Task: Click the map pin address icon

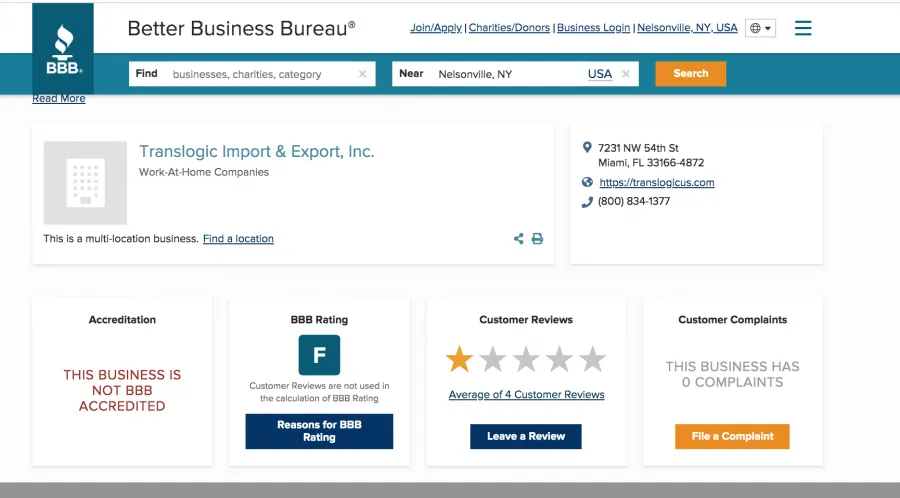Action: [x=587, y=147]
